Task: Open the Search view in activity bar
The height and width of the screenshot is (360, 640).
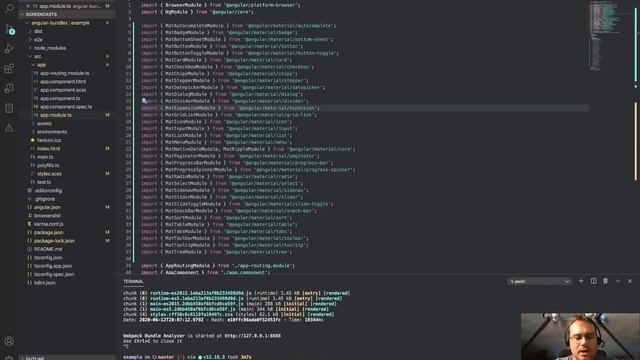Action: pos(9,8)
